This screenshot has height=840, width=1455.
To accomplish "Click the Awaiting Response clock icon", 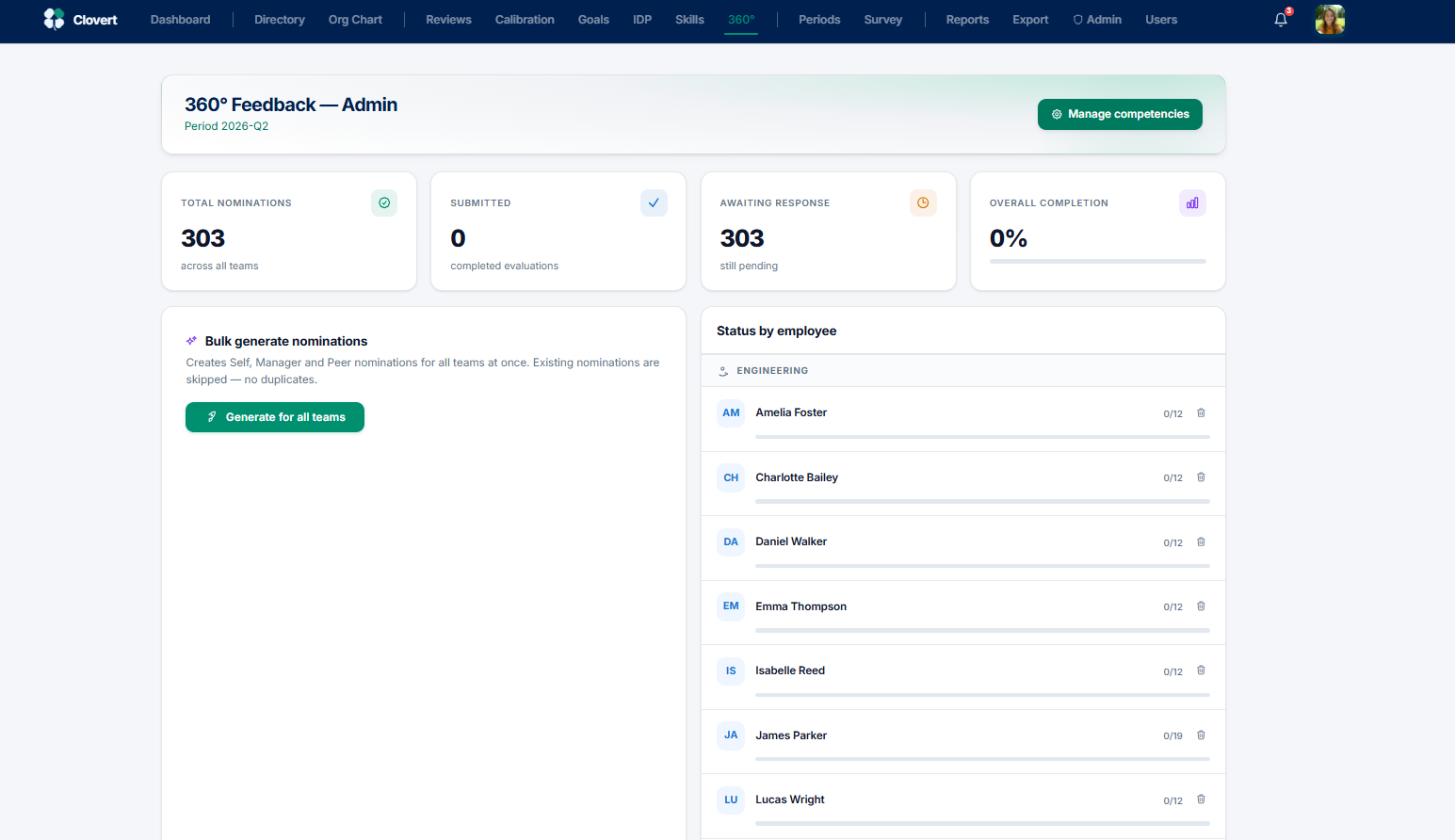I will tap(923, 202).
